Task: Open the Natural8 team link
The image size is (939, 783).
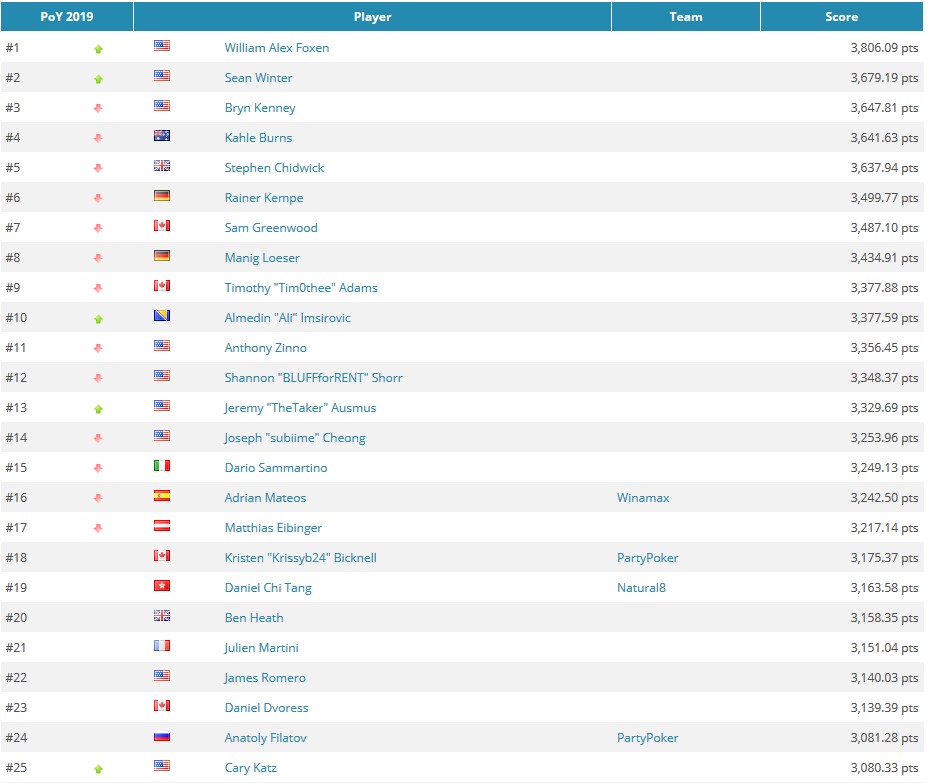Action: point(641,588)
